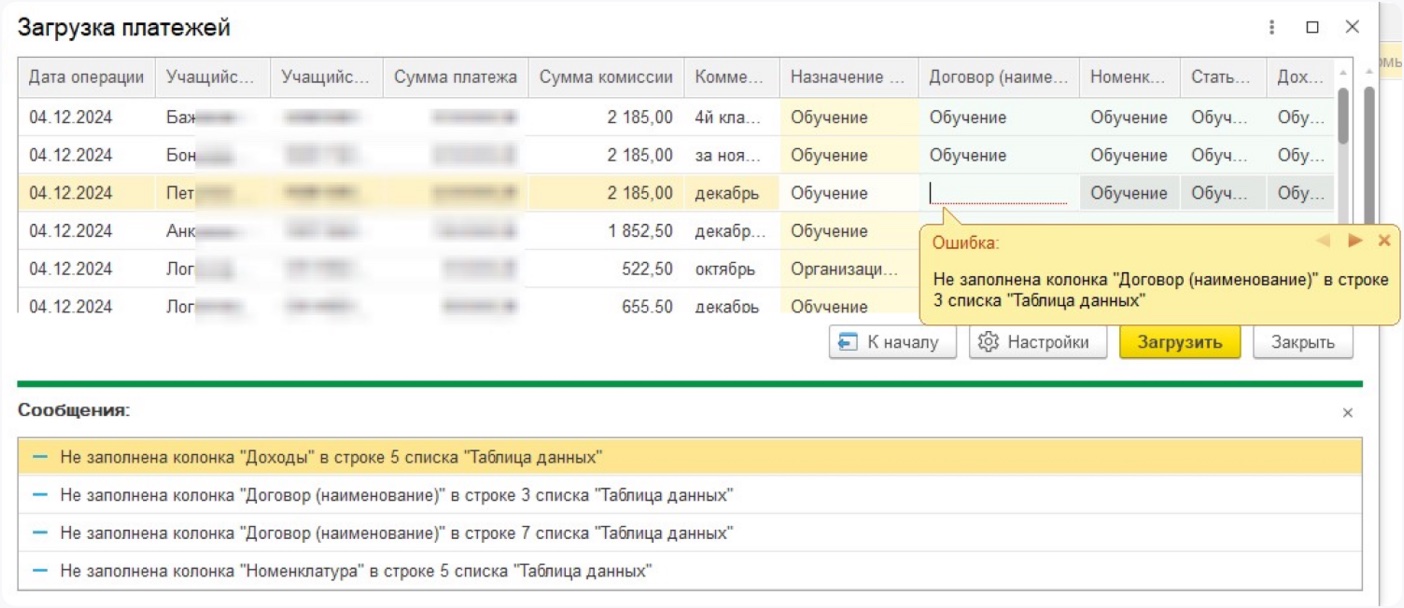Click the Сумма комиссии column header
Screen dimensions: 1404x608
[606, 77]
